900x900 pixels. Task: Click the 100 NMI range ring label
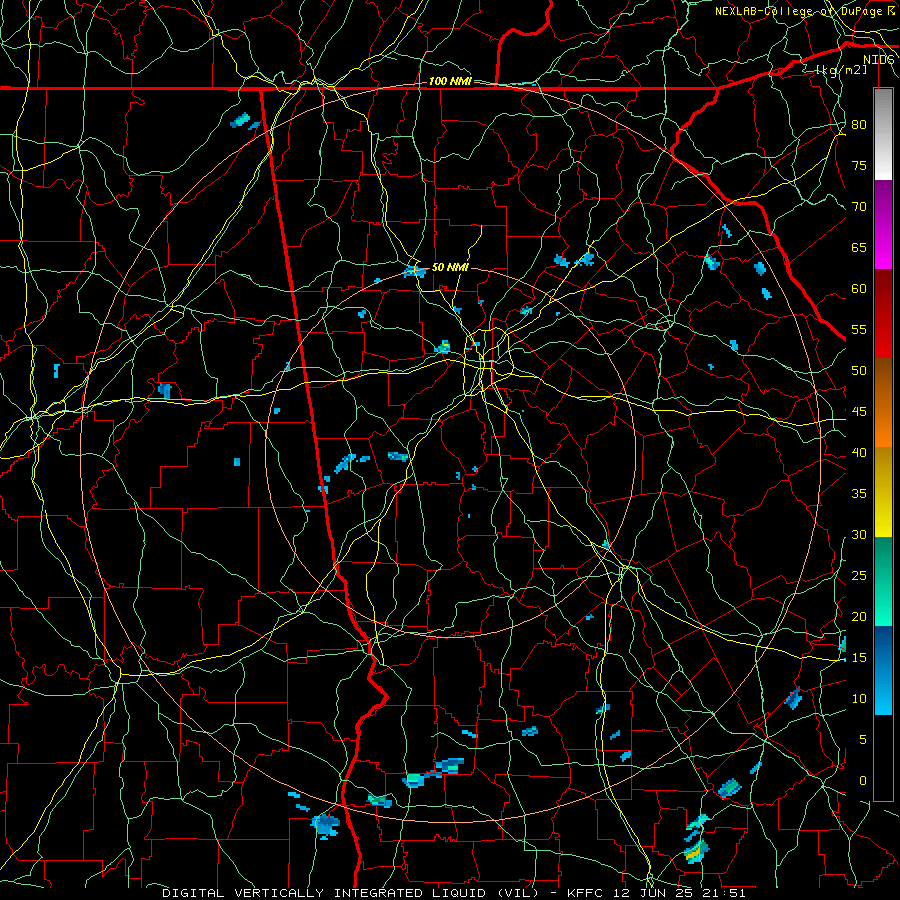pos(451,82)
